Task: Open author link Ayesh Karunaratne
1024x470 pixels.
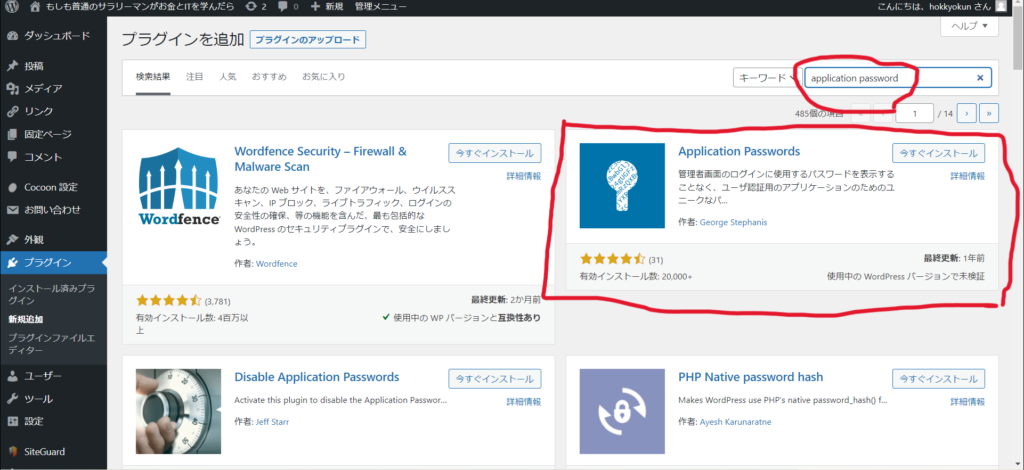Action: click(x=735, y=422)
